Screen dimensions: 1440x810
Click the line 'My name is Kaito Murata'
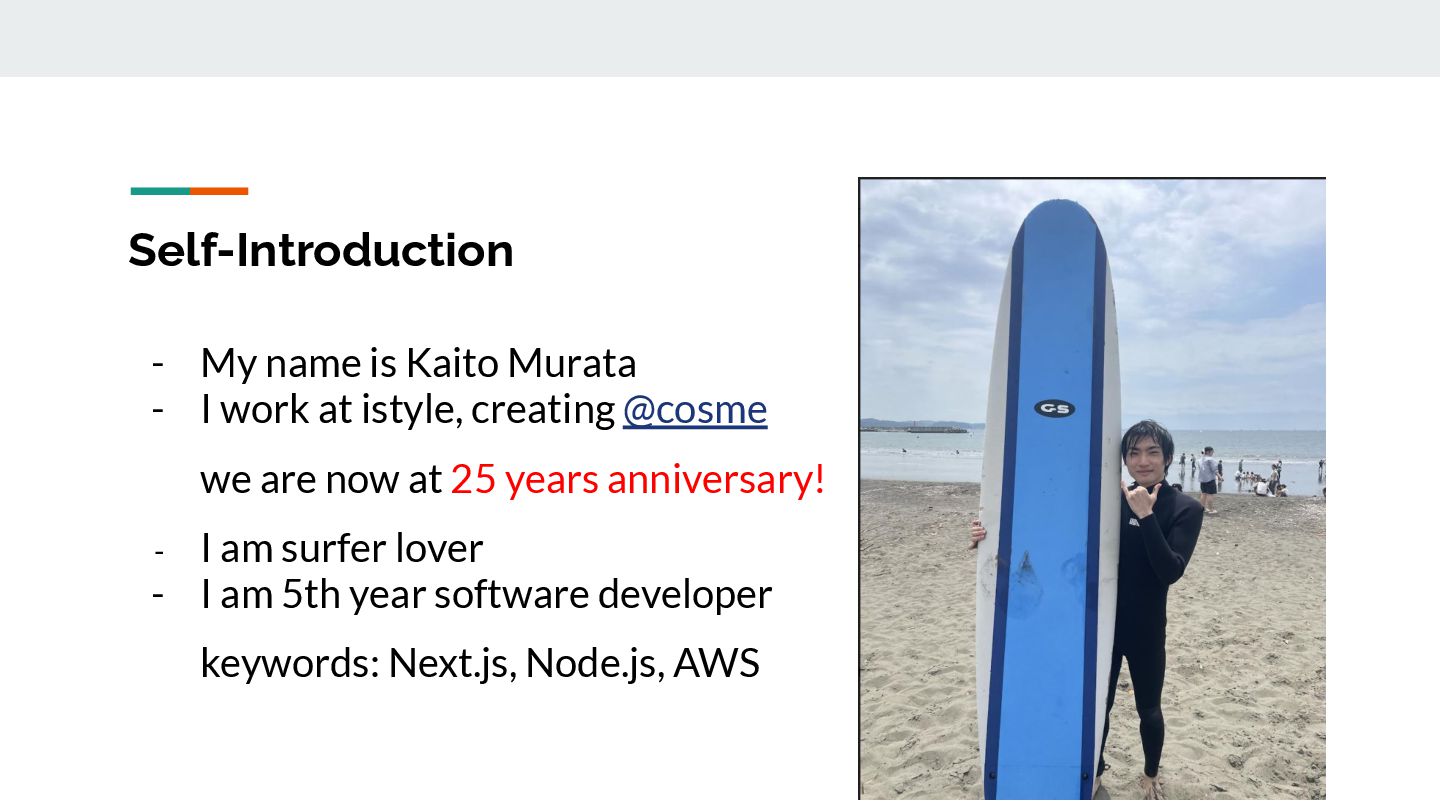point(418,363)
